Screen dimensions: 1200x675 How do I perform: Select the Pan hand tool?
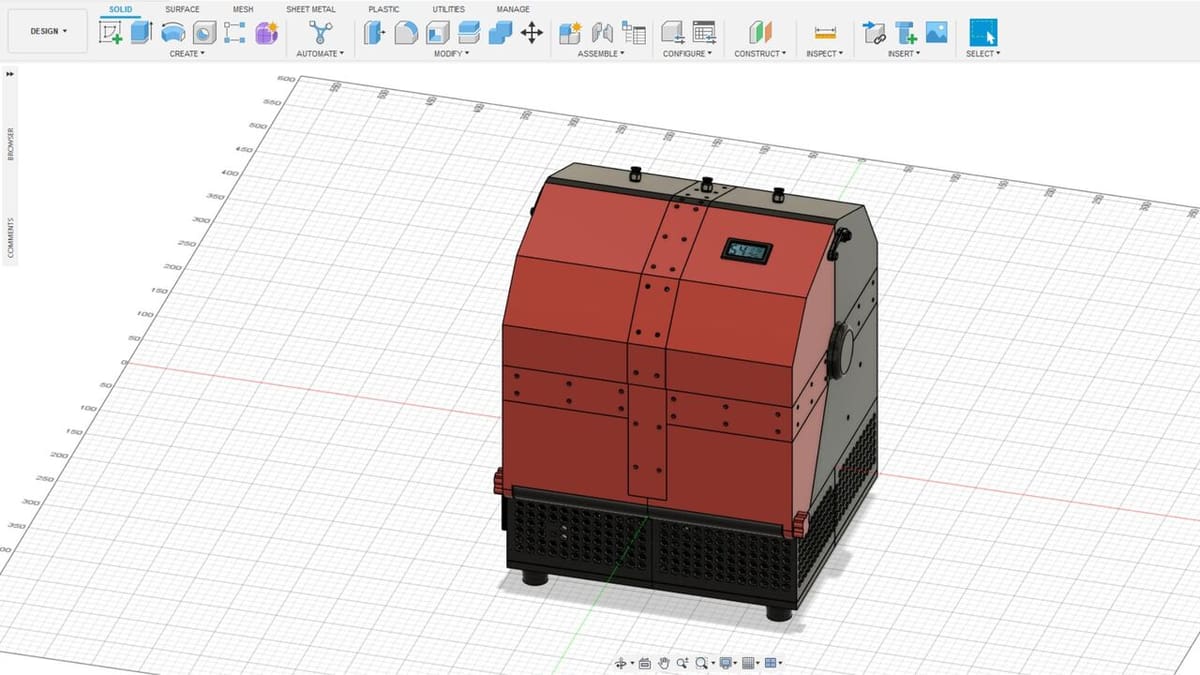(663, 663)
